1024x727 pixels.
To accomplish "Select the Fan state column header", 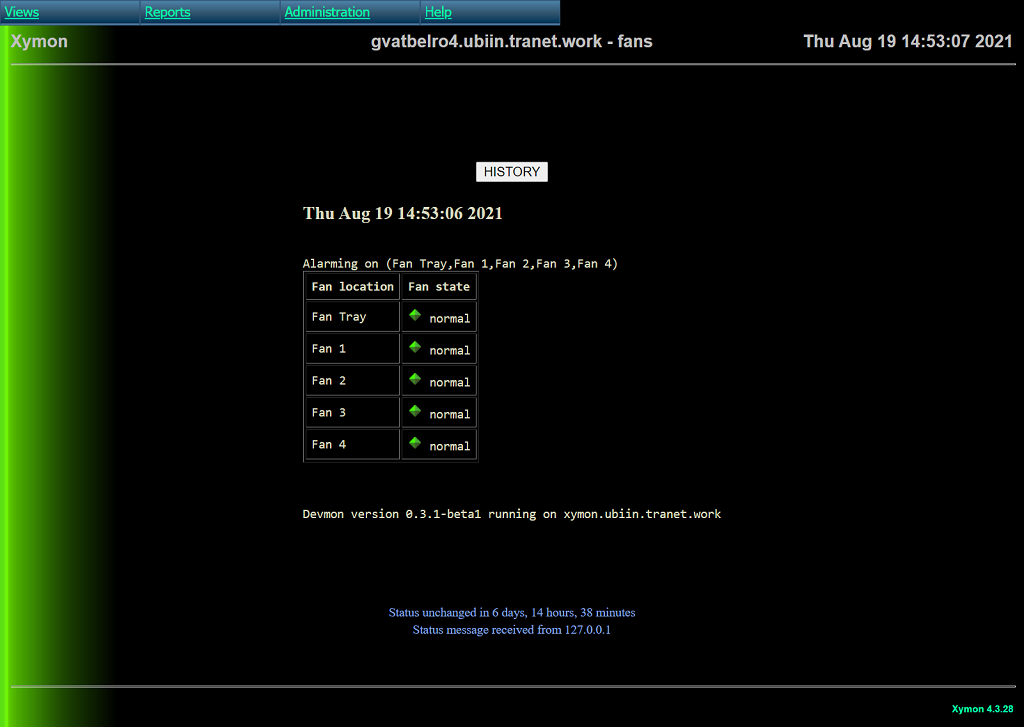I will [438, 287].
